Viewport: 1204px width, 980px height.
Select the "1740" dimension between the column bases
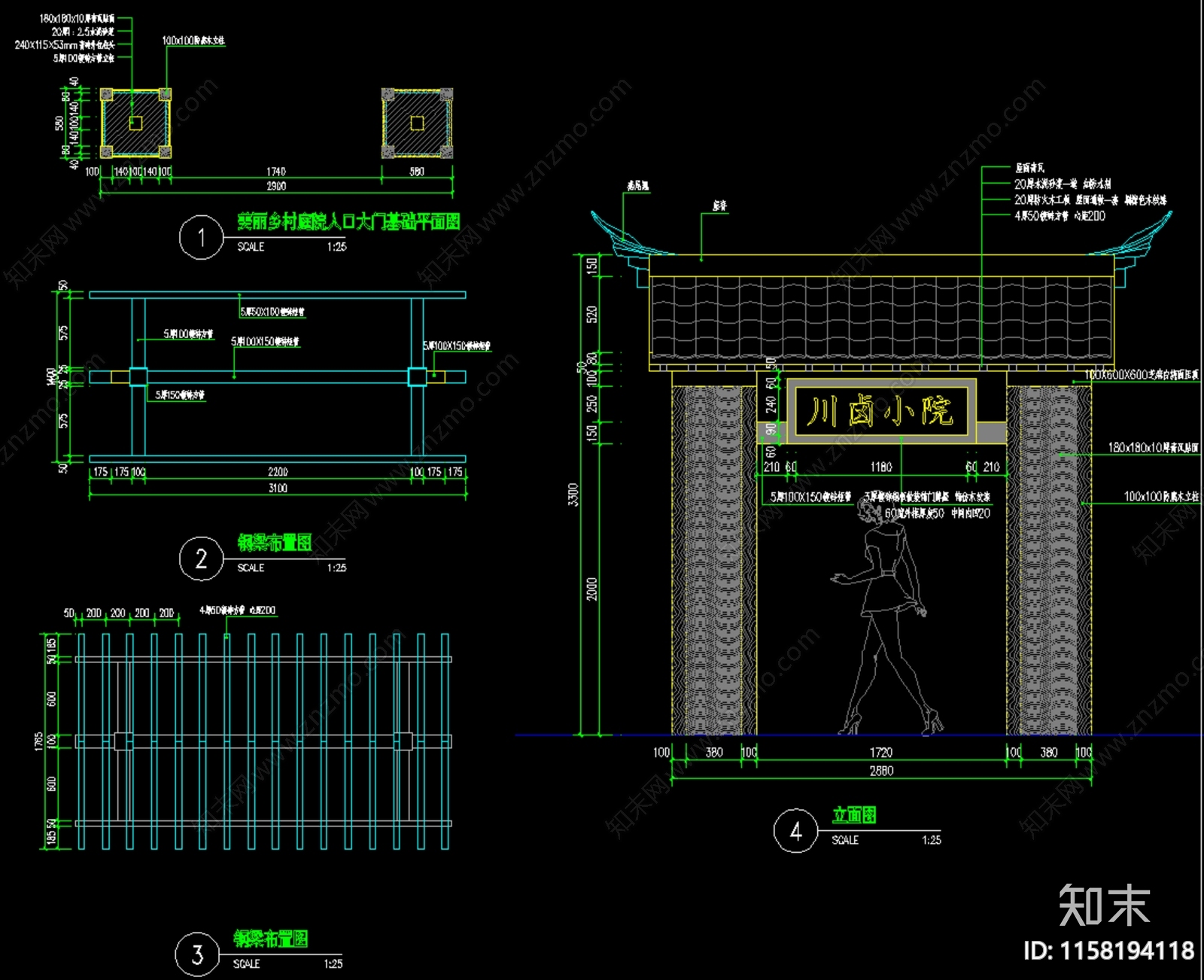(x=276, y=172)
